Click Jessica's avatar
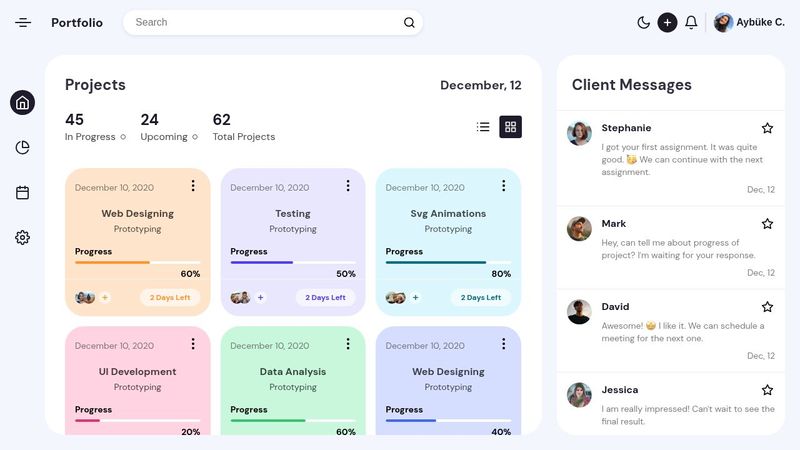Viewport: 800px width, 450px height. (x=579, y=395)
